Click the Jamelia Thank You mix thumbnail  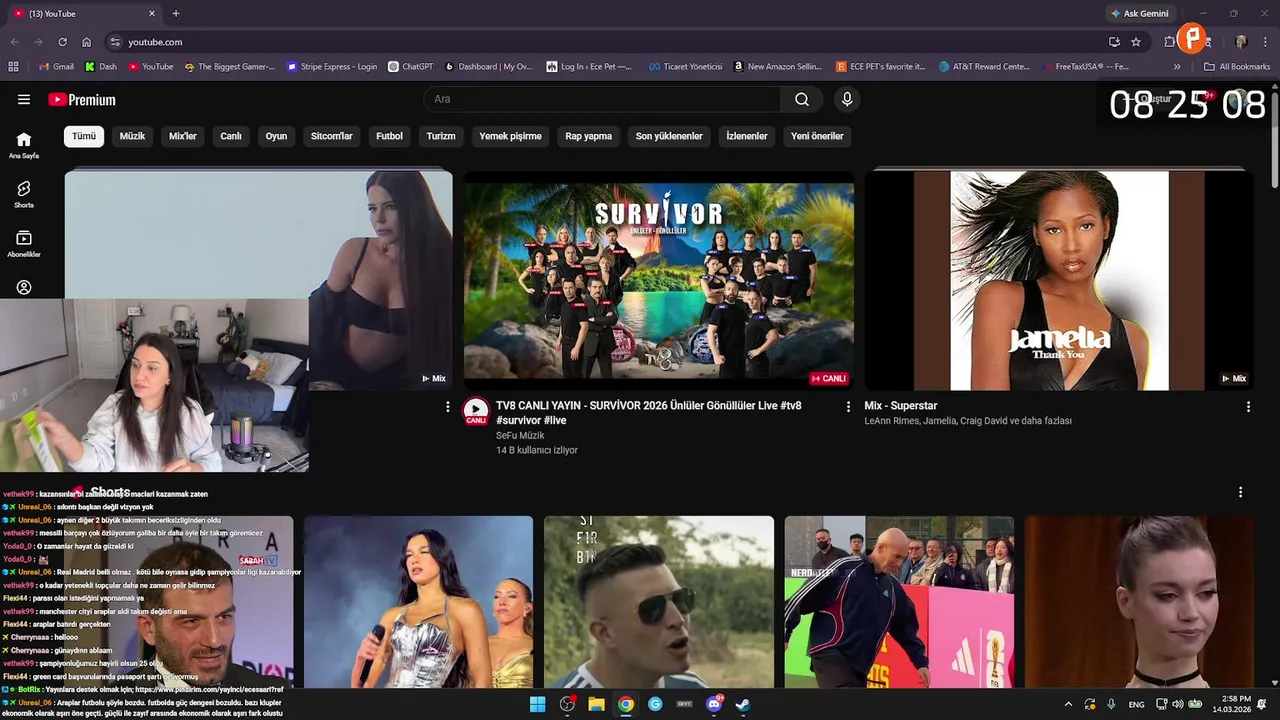pos(1059,280)
